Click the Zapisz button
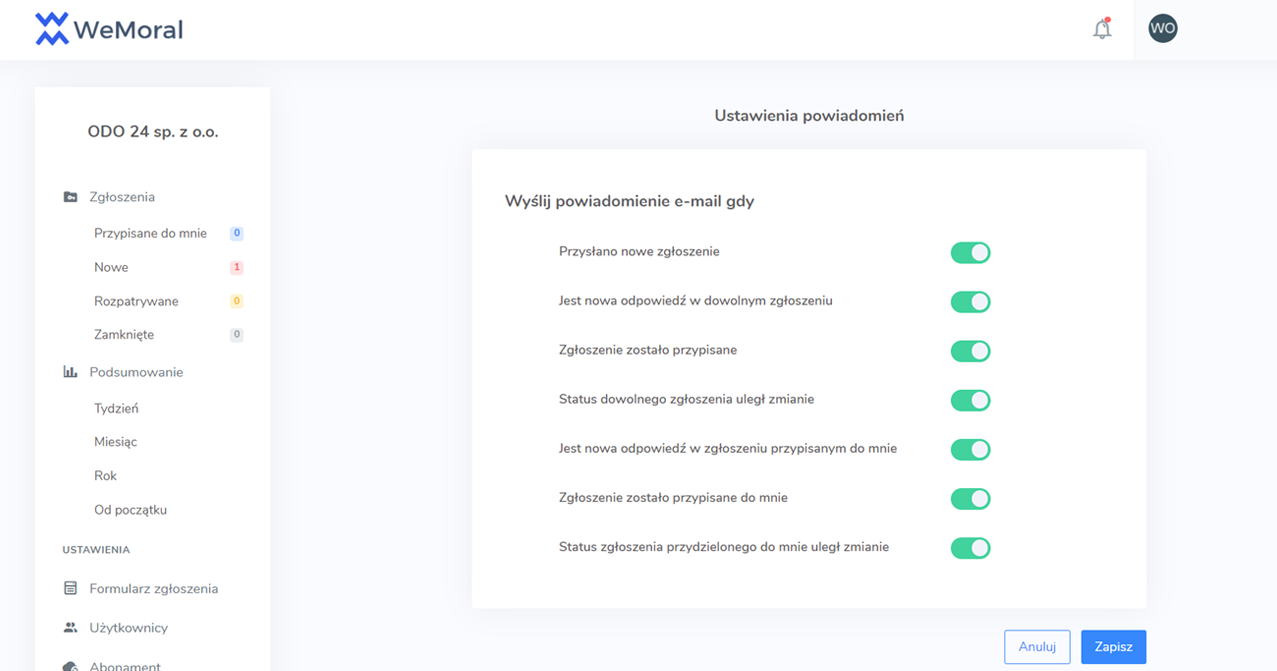1277x671 pixels. pos(1113,647)
